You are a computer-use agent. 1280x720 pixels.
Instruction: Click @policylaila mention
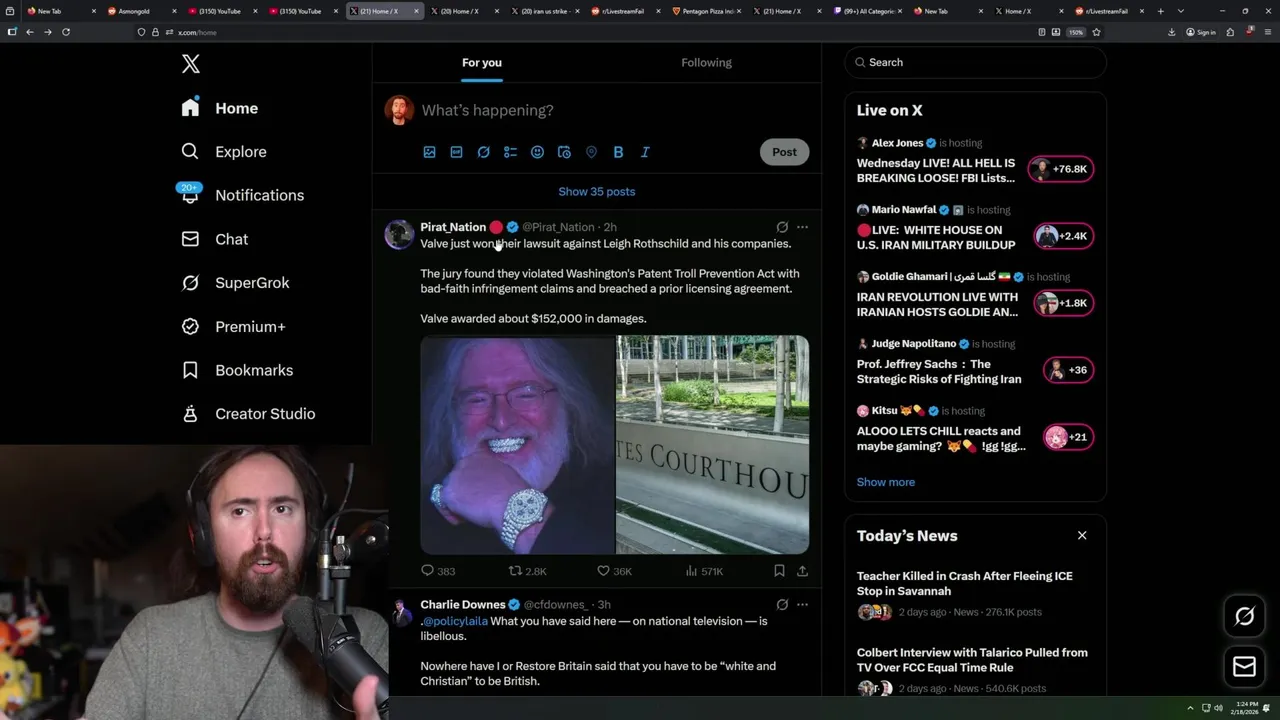coord(455,621)
